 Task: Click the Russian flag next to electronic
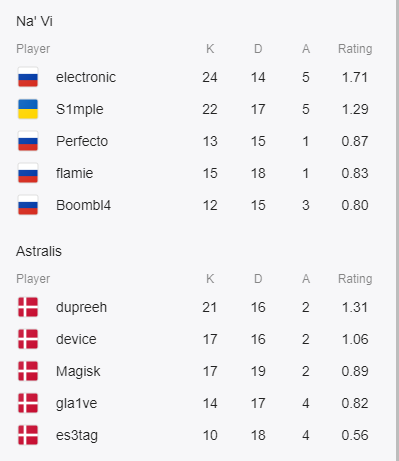click(28, 77)
